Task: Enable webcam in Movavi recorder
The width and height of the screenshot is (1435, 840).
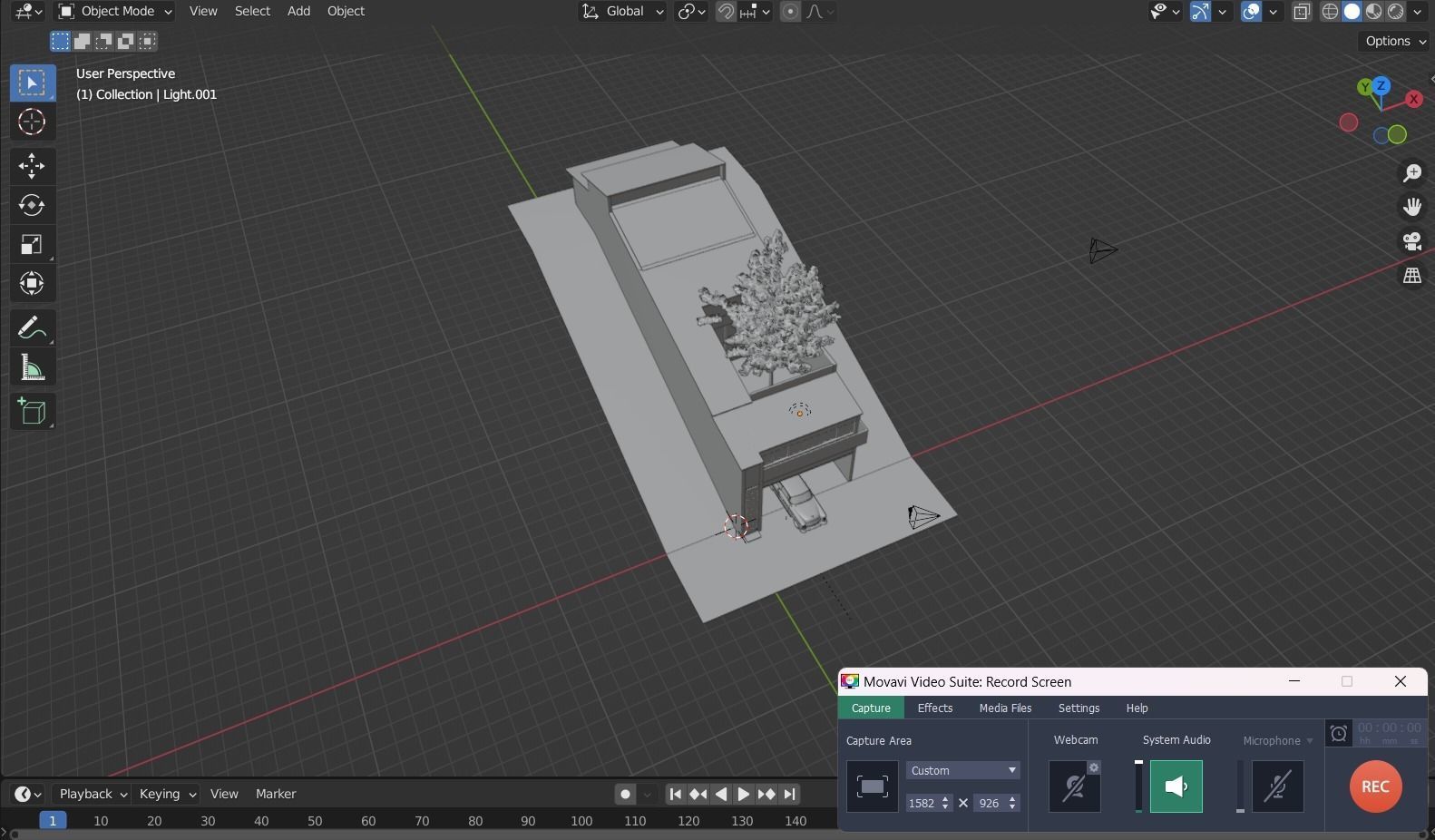Action: point(1075,786)
